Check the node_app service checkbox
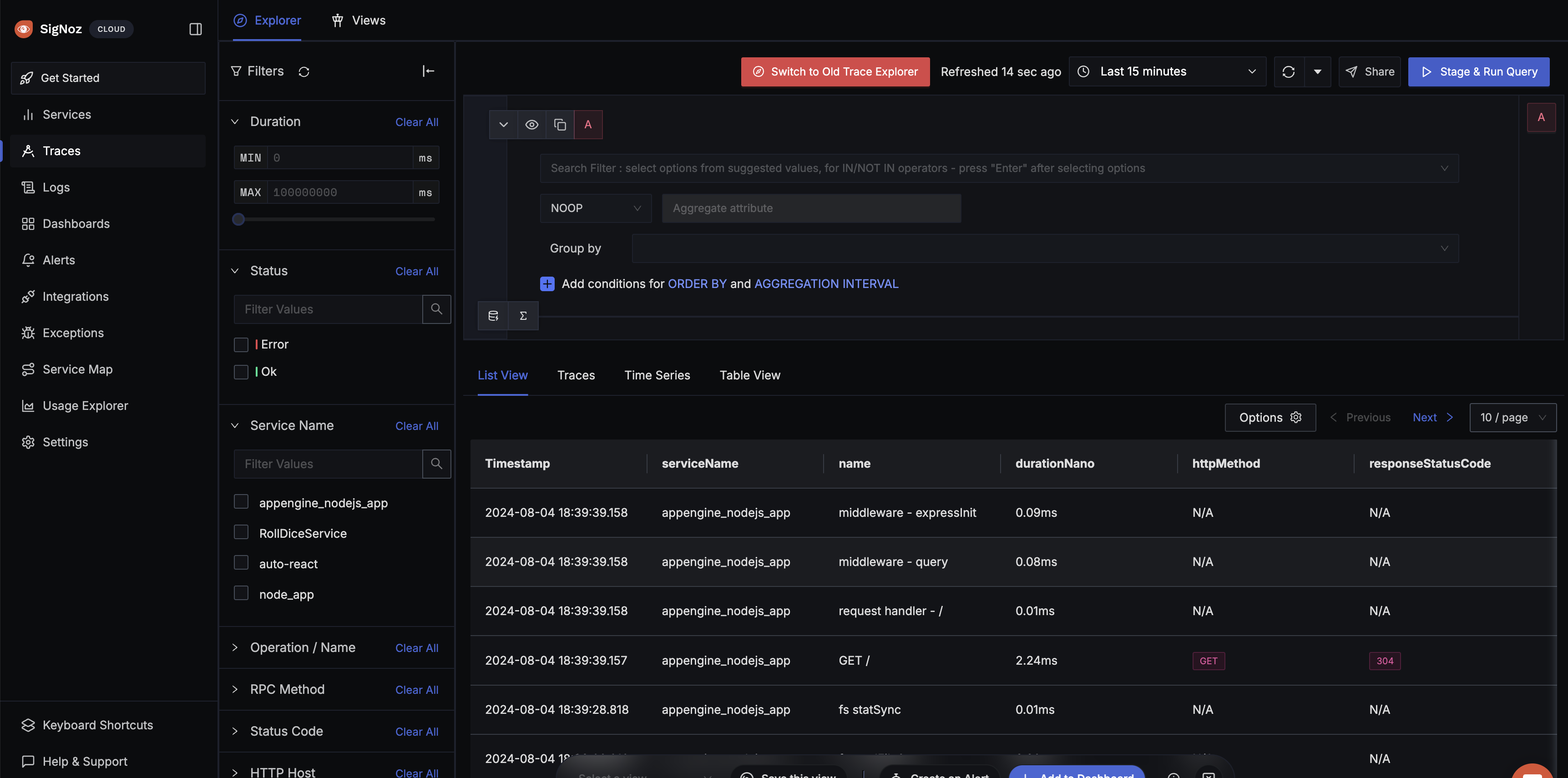Image resolution: width=1568 pixels, height=778 pixels. (241, 593)
